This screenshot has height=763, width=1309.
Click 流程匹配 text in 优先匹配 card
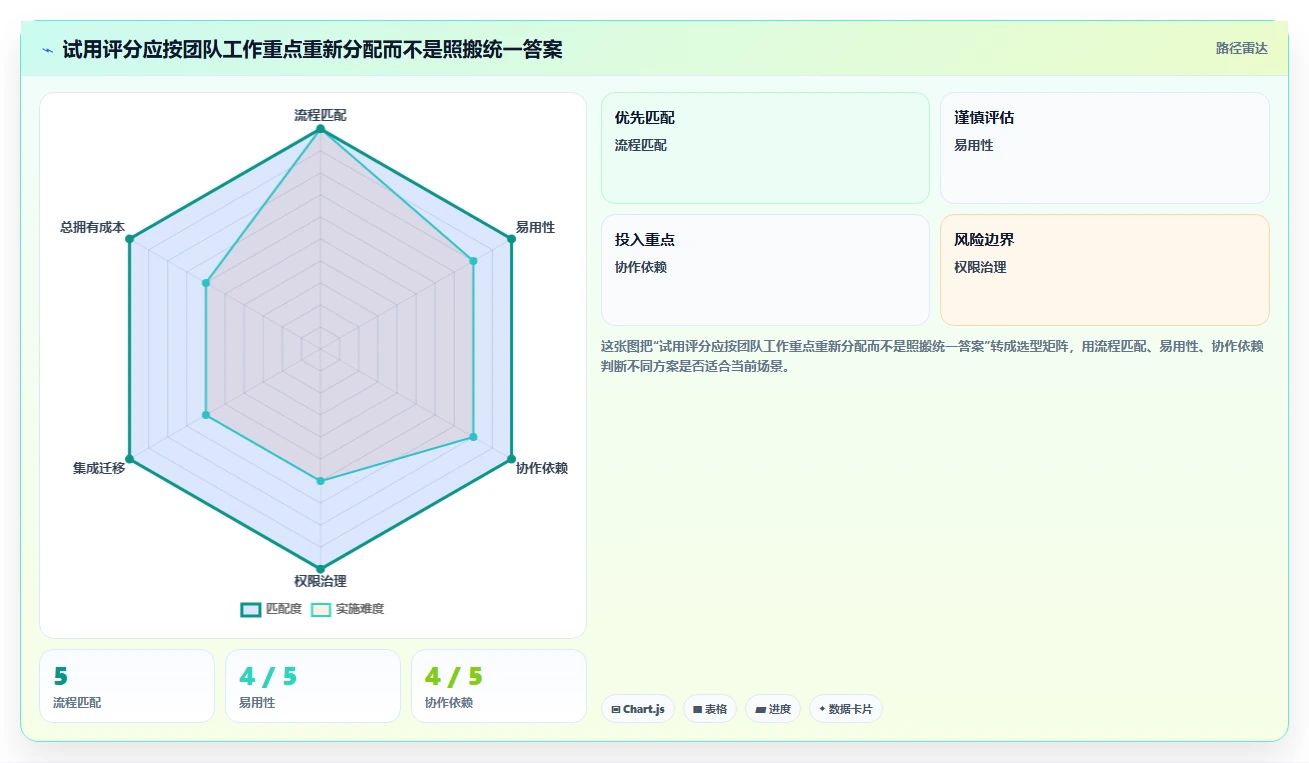click(641, 145)
